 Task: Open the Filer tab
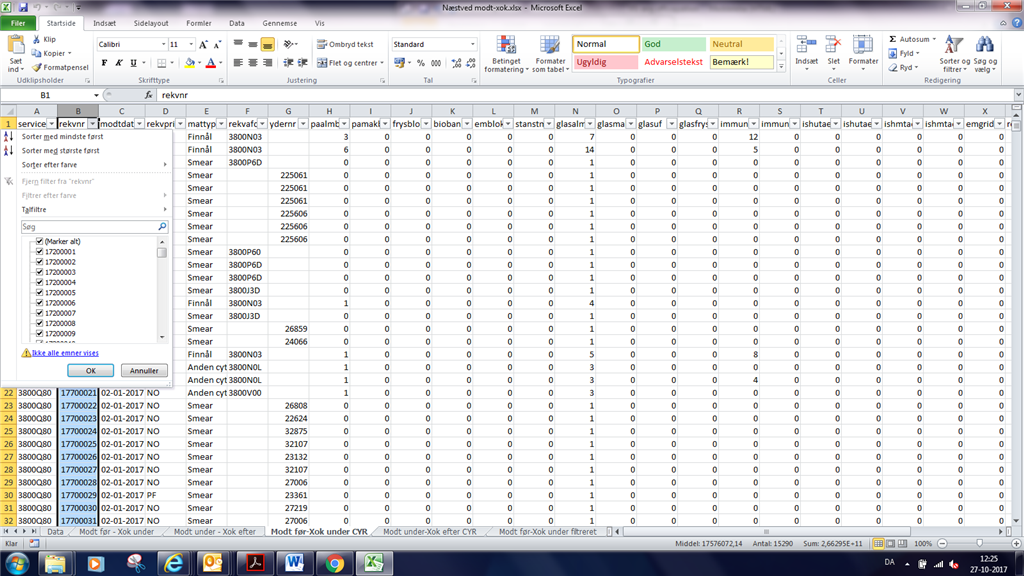coord(18,24)
